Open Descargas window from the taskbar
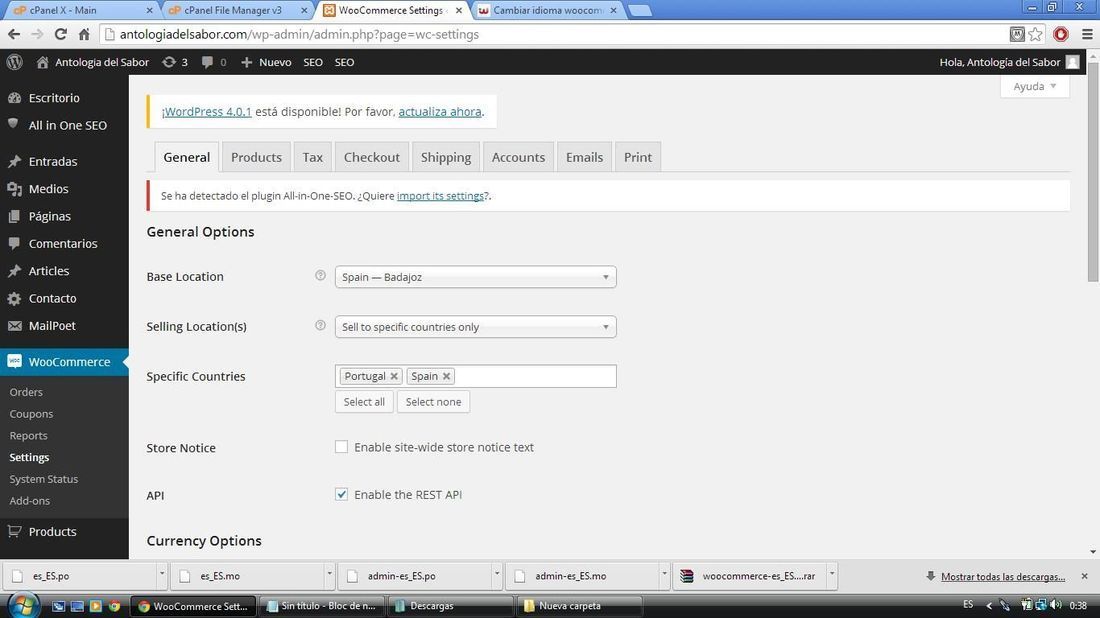This screenshot has width=1100, height=618. coord(451,605)
